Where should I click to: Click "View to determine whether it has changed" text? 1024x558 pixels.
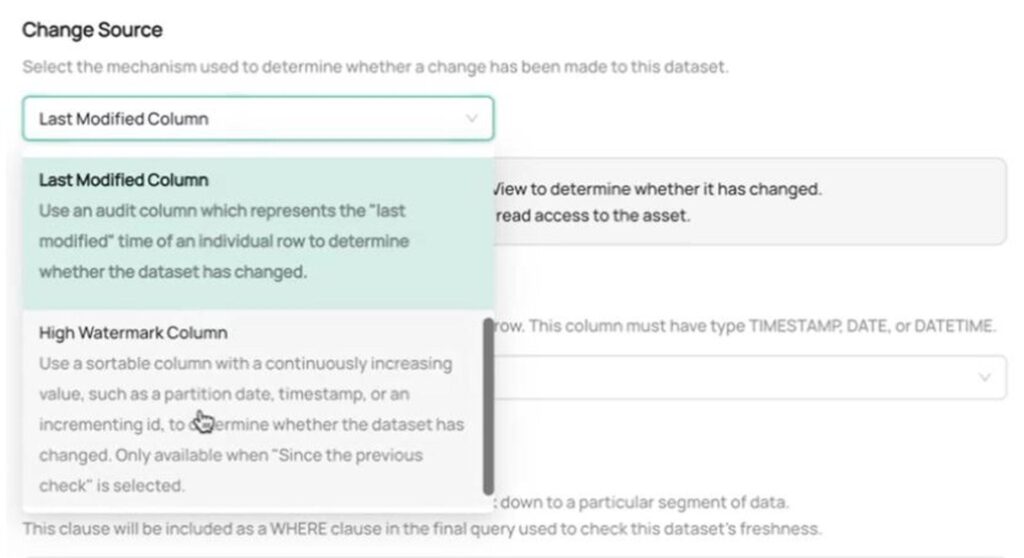[x=658, y=188]
